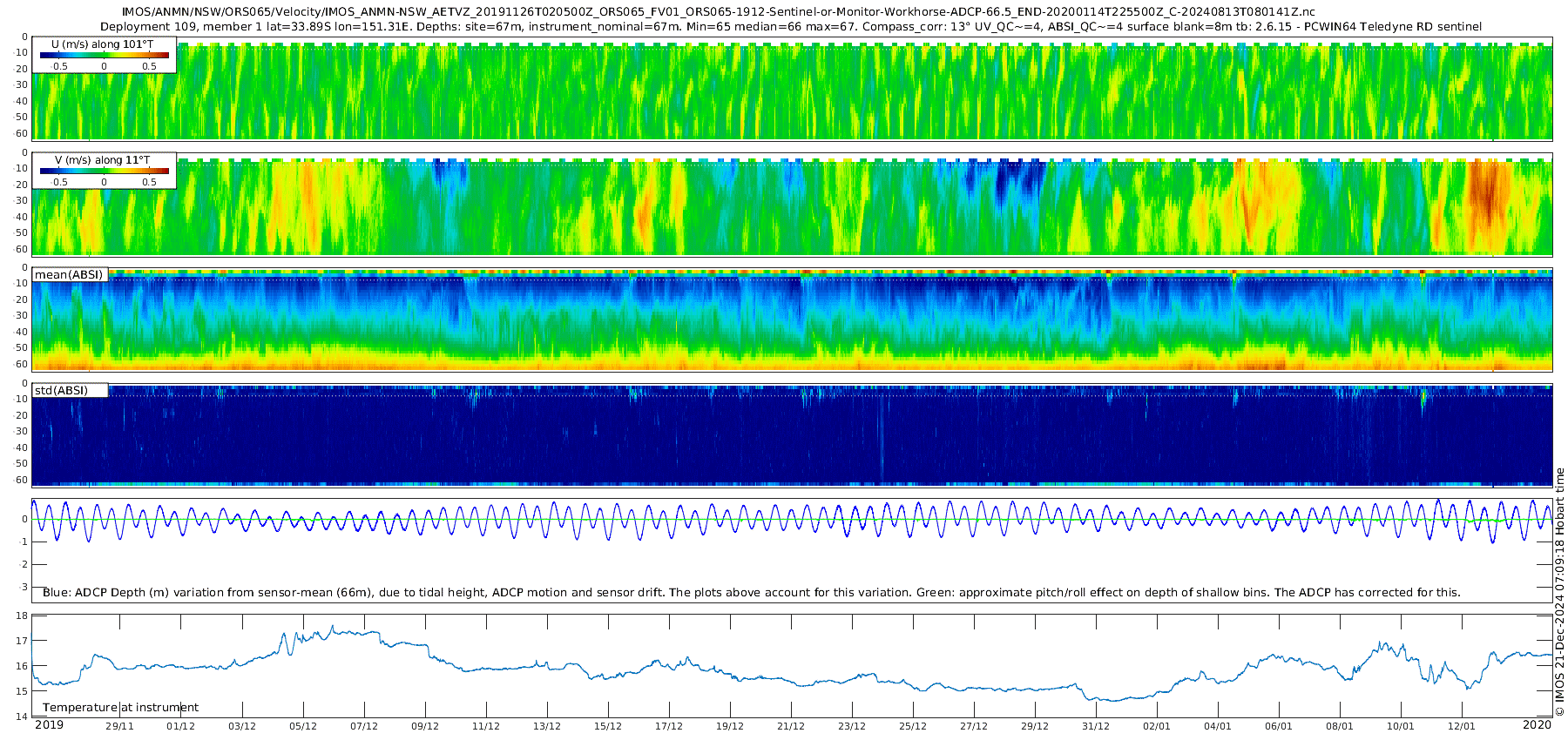Click the 12/01 date tick
The height and width of the screenshot is (740, 1568).
[1461, 726]
